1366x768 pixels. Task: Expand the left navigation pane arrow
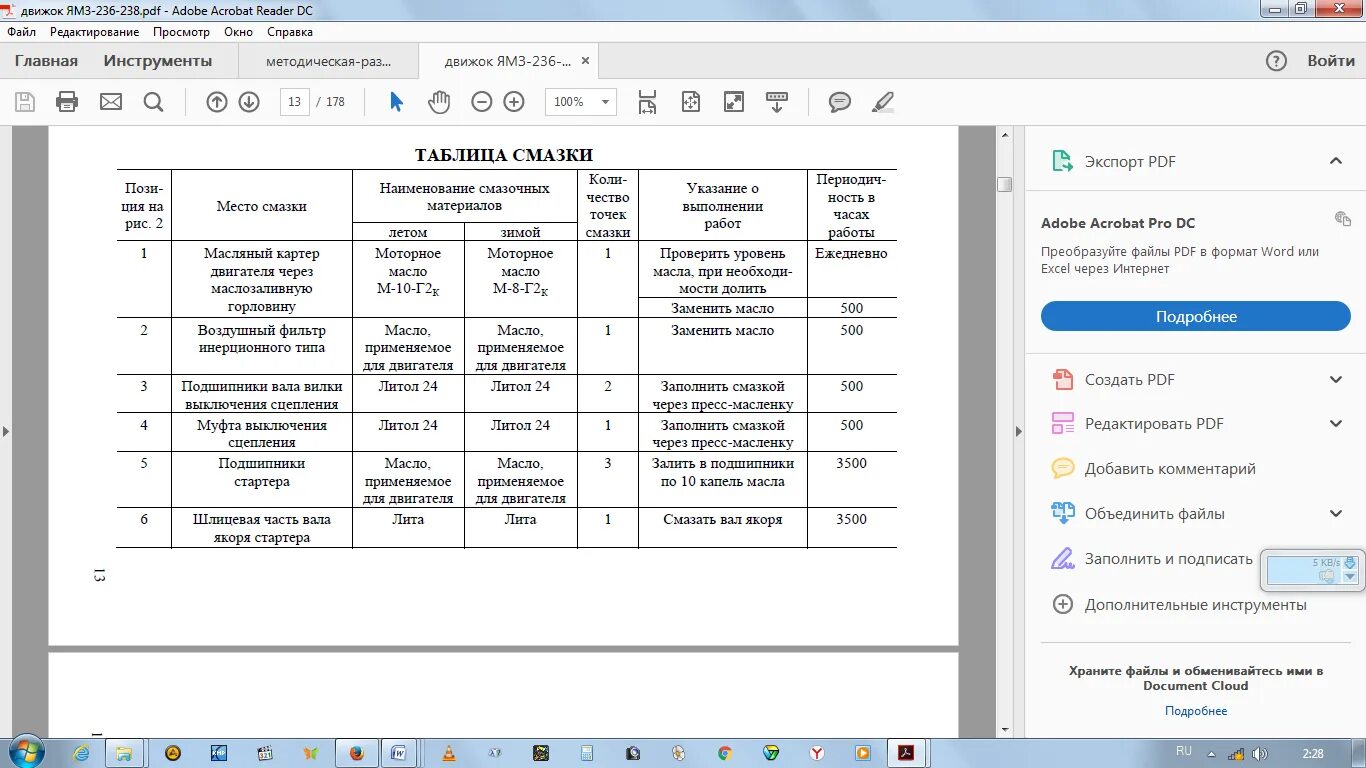tap(6, 431)
